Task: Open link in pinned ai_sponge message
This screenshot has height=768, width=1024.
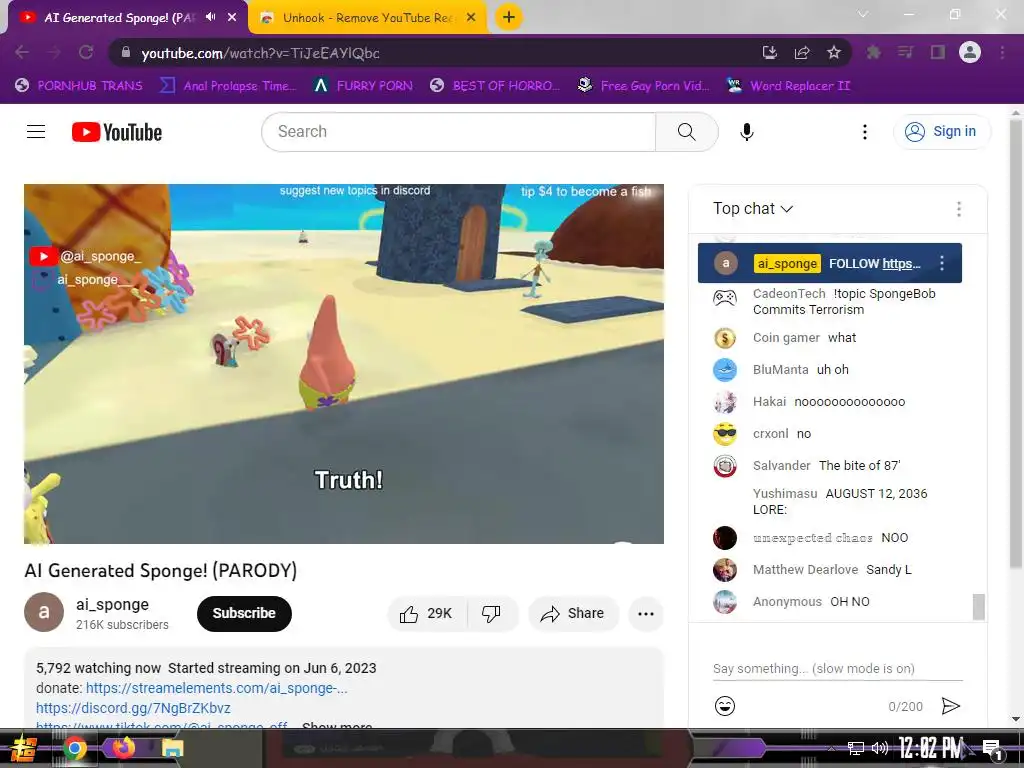Action: coord(901,263)
